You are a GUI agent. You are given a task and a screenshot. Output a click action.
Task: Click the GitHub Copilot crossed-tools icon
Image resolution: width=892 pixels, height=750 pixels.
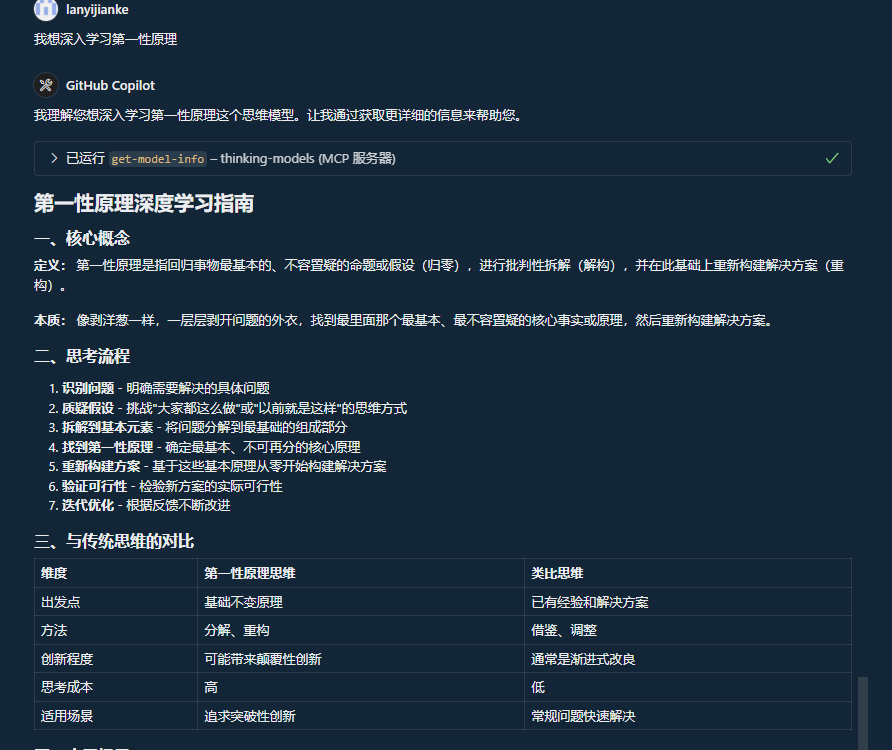(x=45, y=85)
